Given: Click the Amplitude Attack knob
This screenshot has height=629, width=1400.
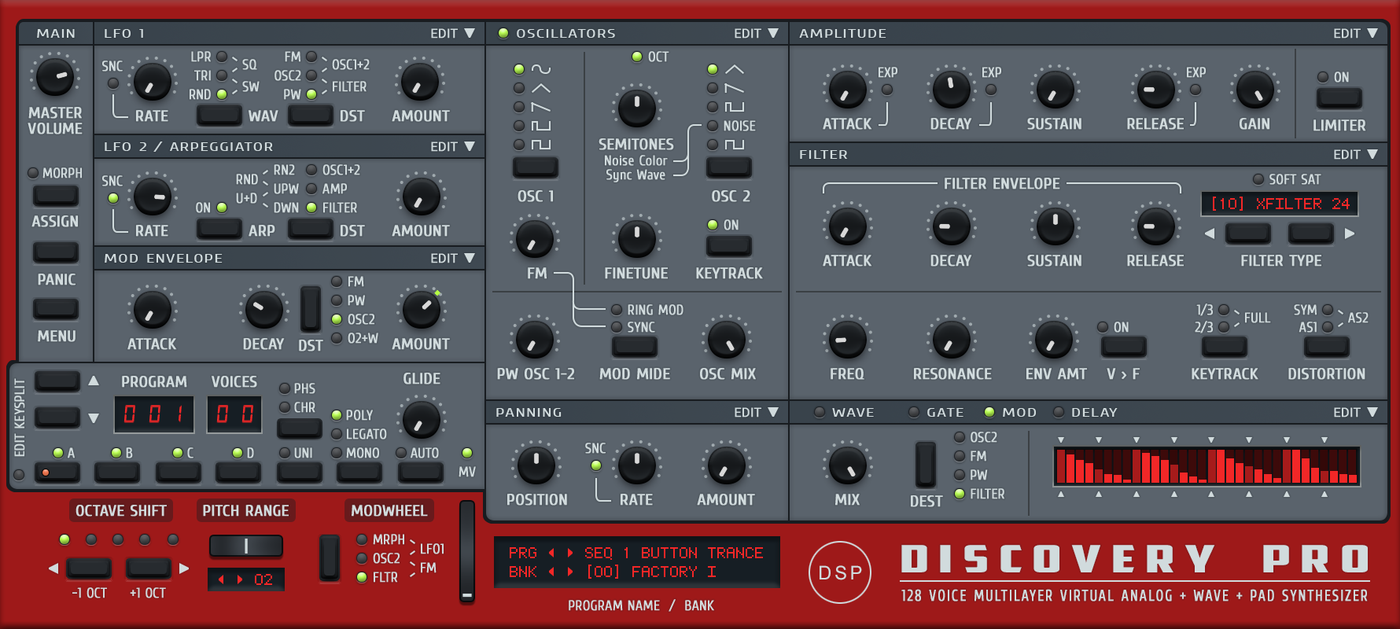Looking at the screenshot, I should (x=847, y=89).
